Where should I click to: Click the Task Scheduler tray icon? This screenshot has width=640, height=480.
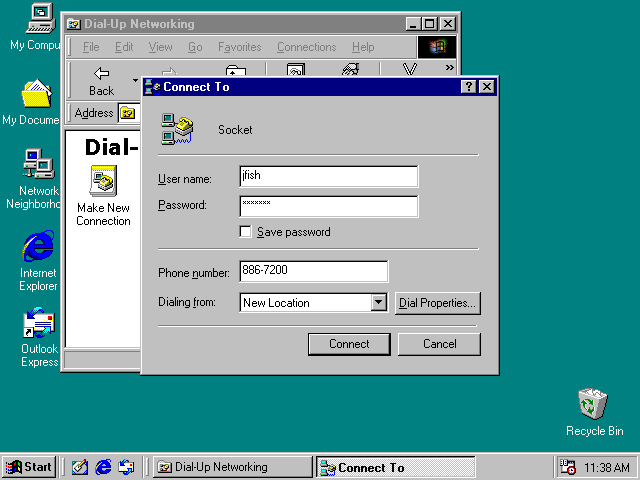click(567, 467)
